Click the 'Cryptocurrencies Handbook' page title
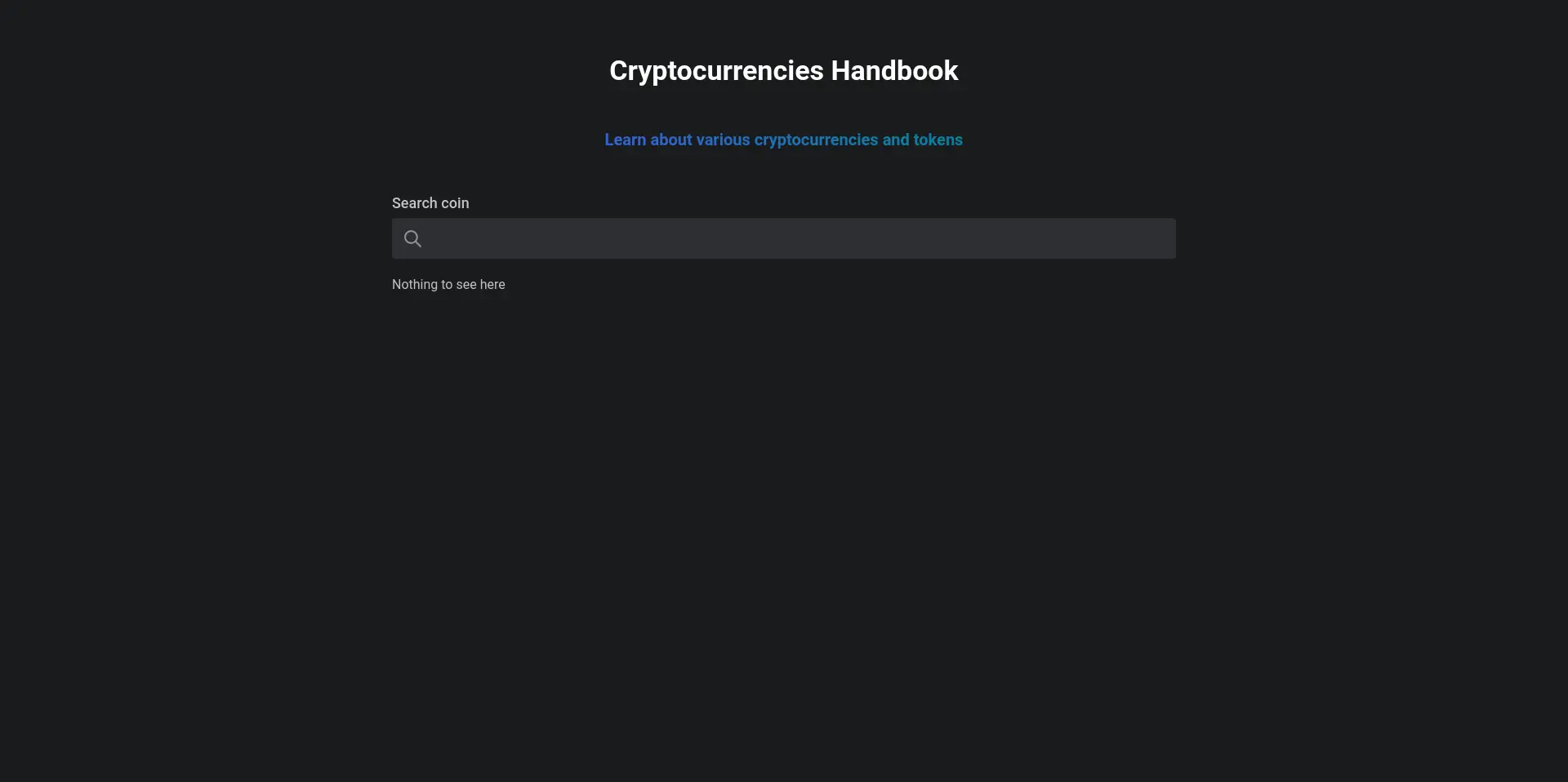Viewport: 1568px width, 782px height. (783, 70)
